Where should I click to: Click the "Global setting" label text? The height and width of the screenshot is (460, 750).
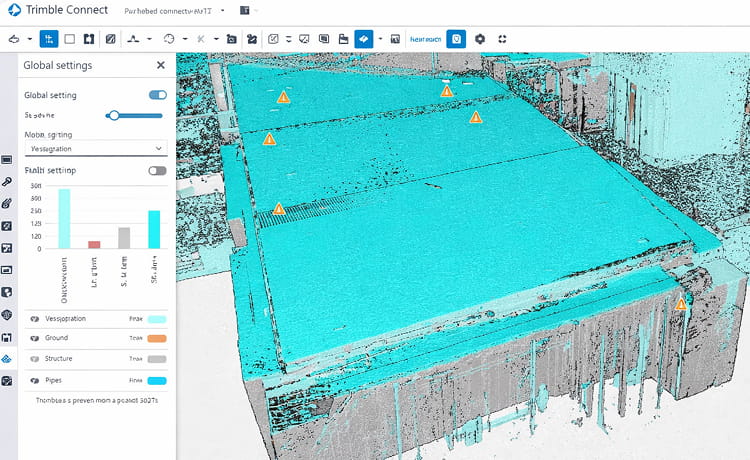50,95
